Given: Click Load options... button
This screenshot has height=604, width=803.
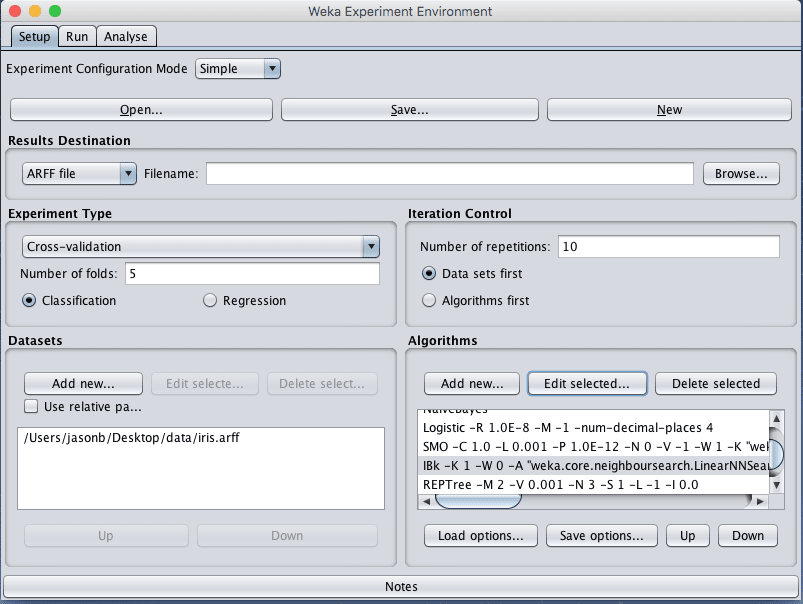Looking at the screenshot, I should tap(481, 536).
